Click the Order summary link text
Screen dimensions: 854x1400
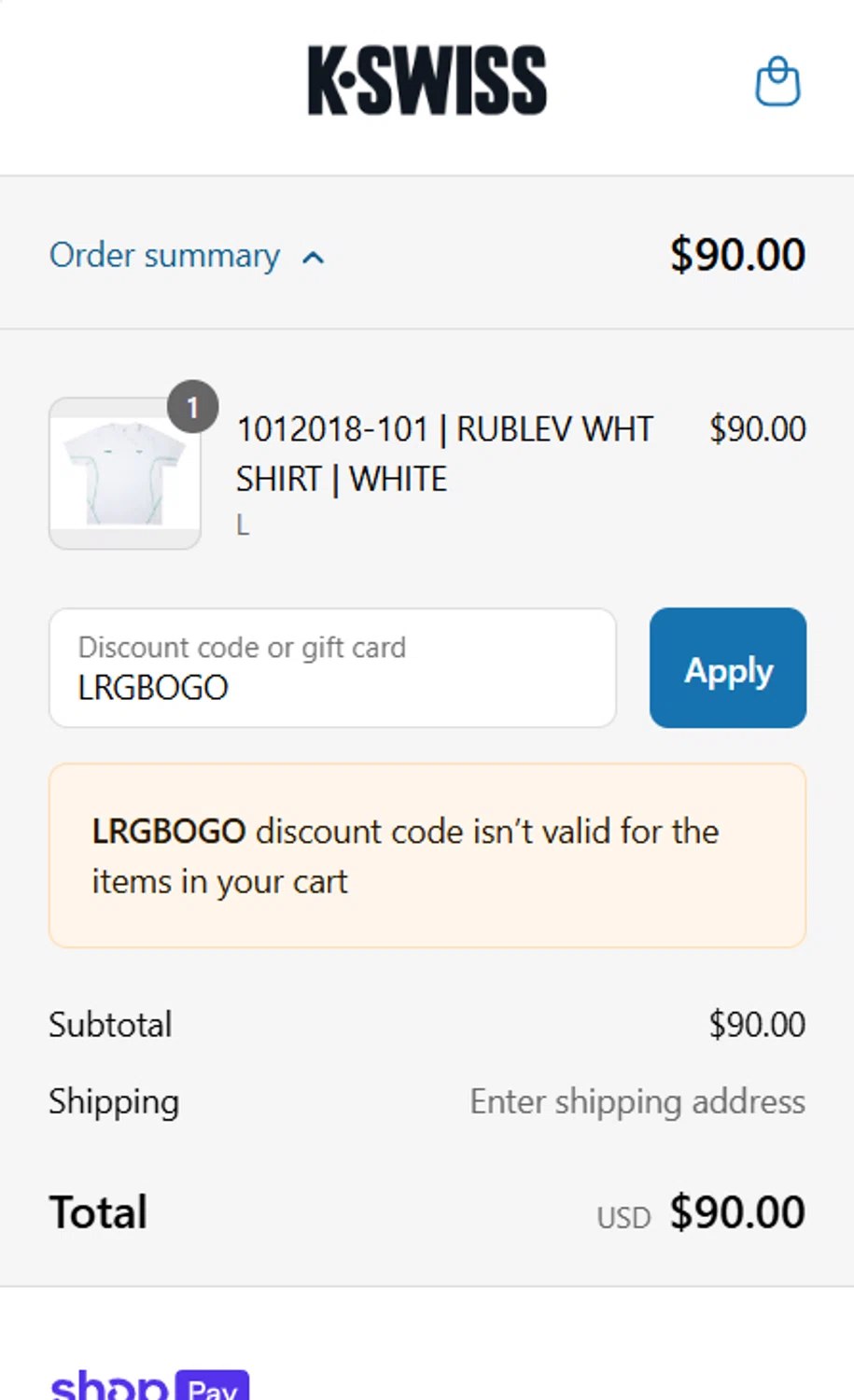coord(164,256)
